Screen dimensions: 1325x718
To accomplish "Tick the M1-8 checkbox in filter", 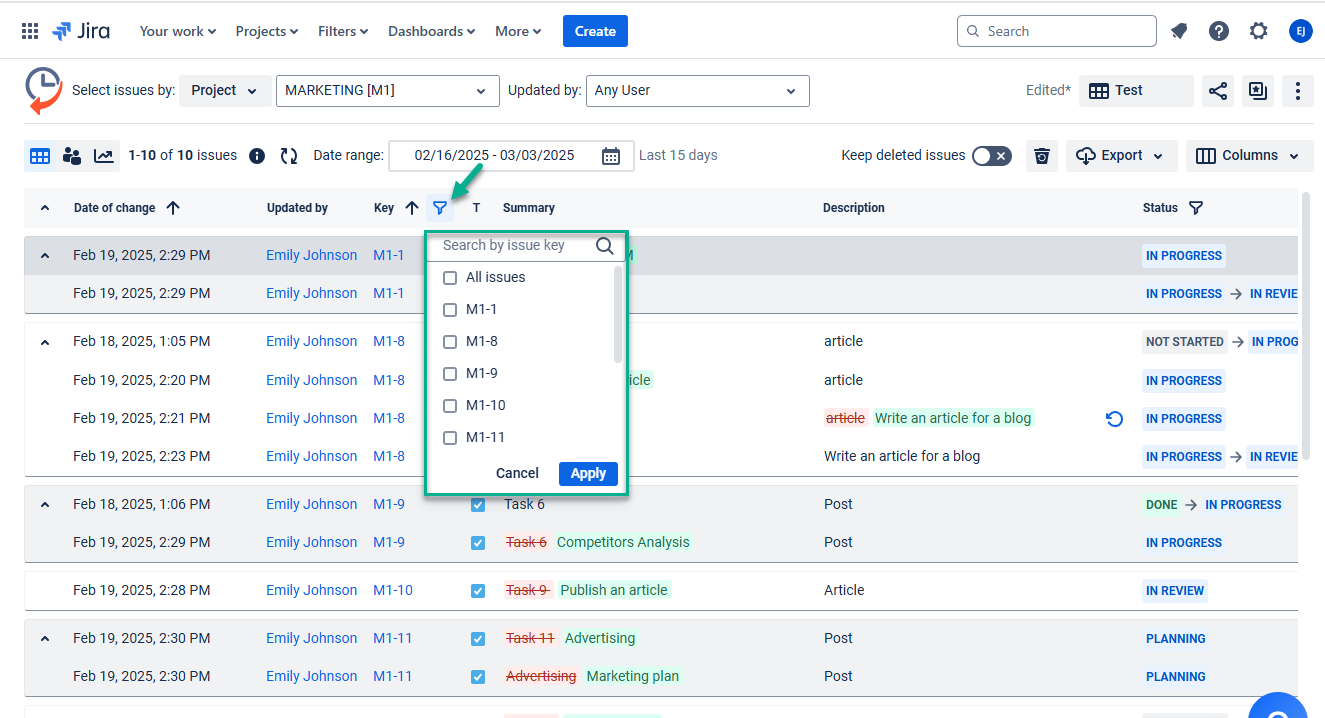I will [450, 342].
